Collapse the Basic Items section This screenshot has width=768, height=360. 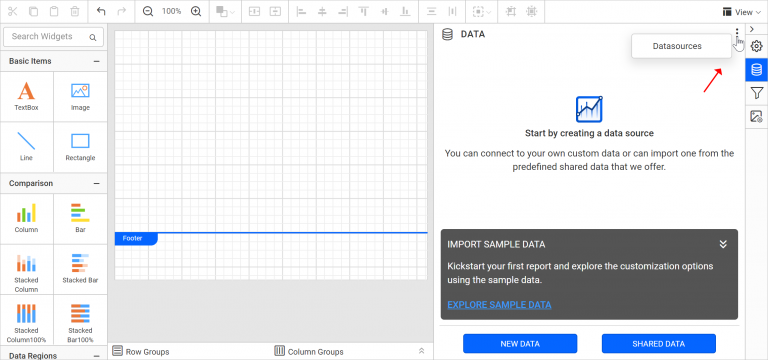point(96,62)
